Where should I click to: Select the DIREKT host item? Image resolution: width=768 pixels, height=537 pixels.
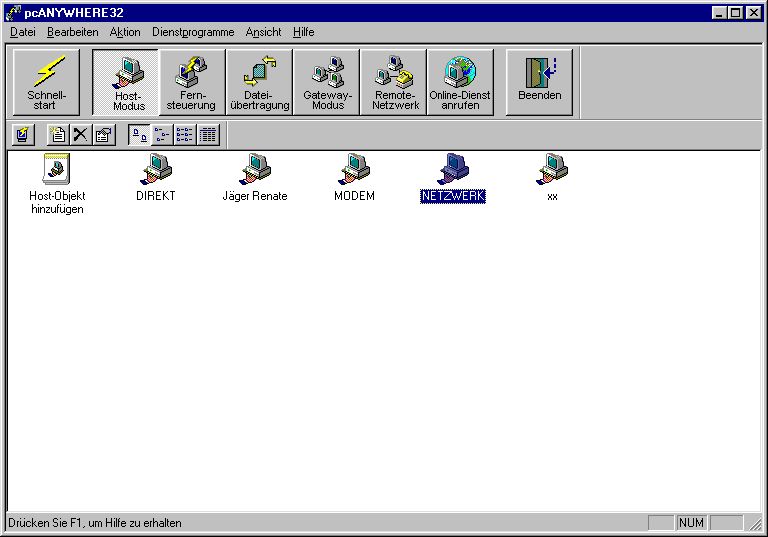(156, 177)
